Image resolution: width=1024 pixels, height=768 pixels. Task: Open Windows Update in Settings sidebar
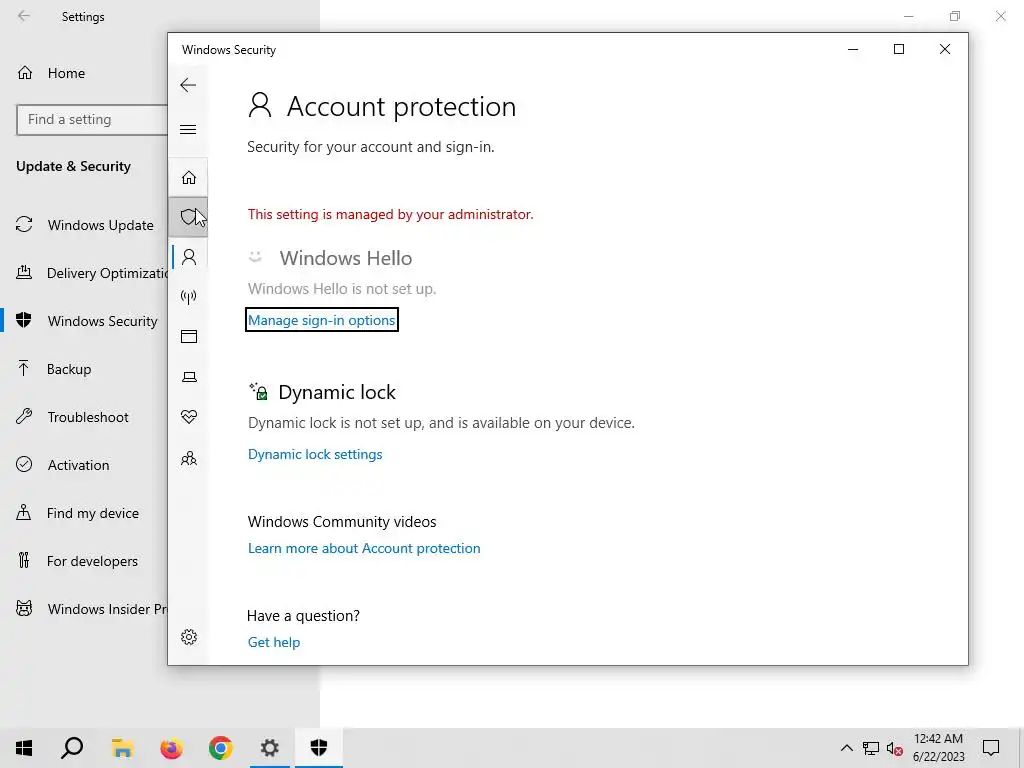point(85,225)
